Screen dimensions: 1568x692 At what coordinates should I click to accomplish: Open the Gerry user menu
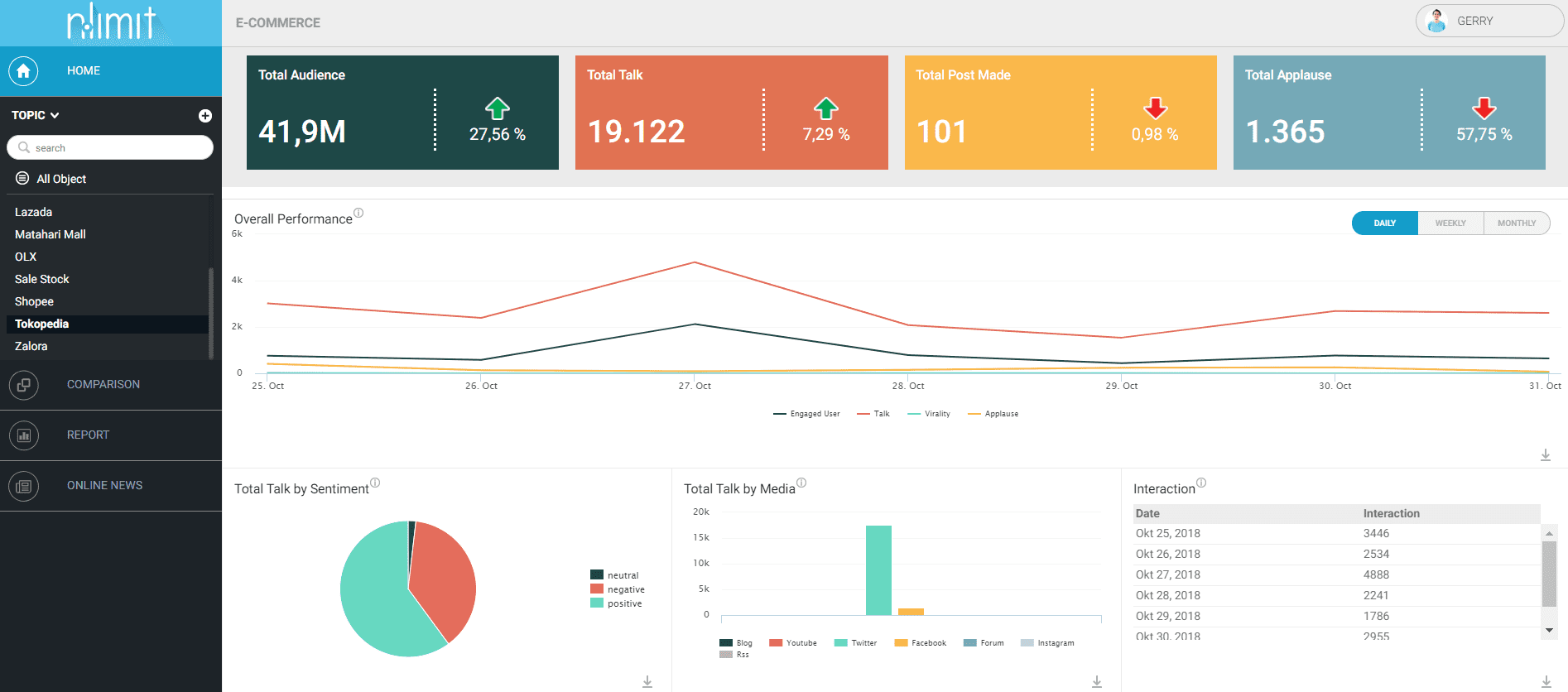pos(1490,21)
